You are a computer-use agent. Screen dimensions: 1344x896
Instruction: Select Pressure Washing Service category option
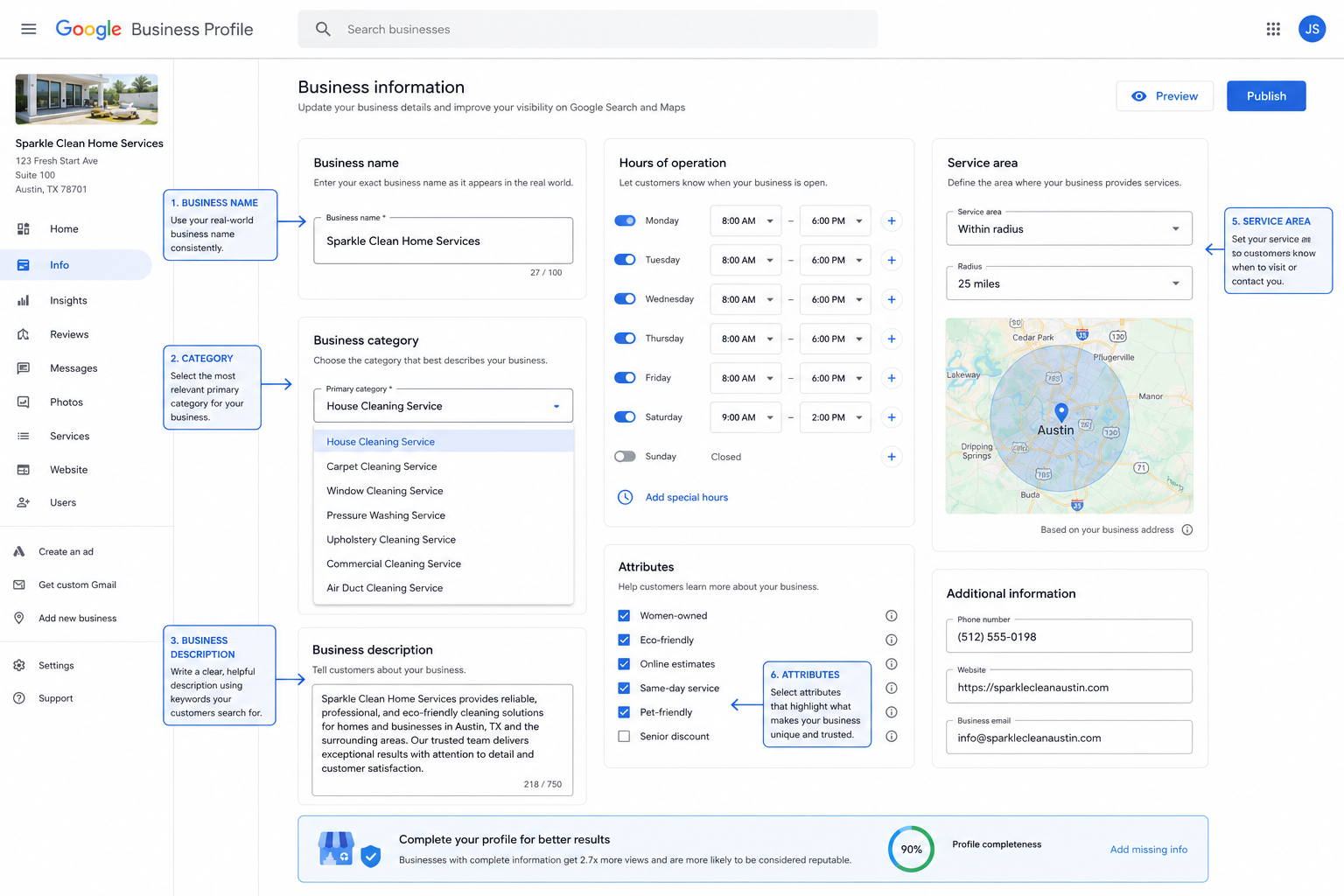444,515
